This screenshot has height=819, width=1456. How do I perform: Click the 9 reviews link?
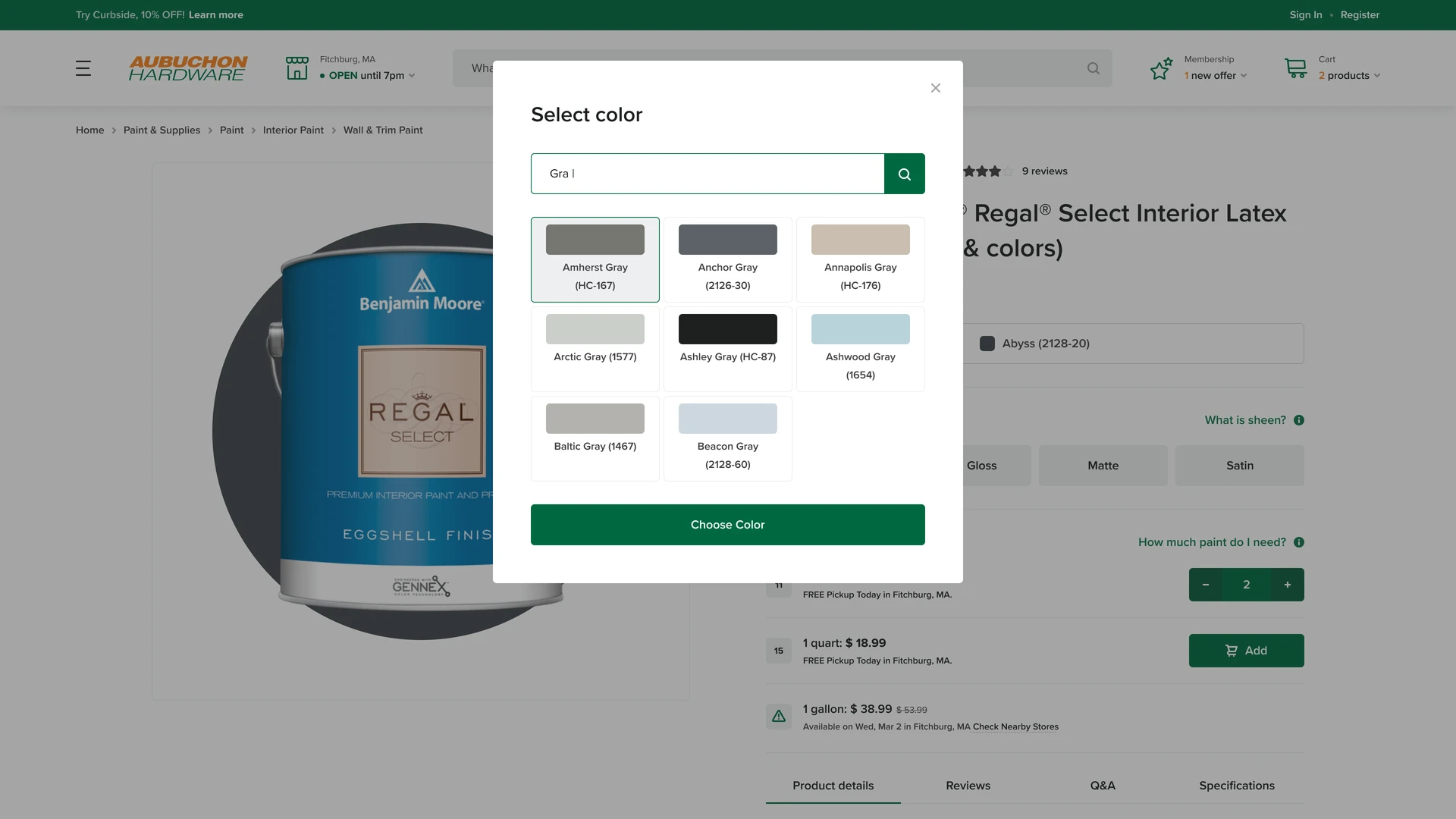1044,171
